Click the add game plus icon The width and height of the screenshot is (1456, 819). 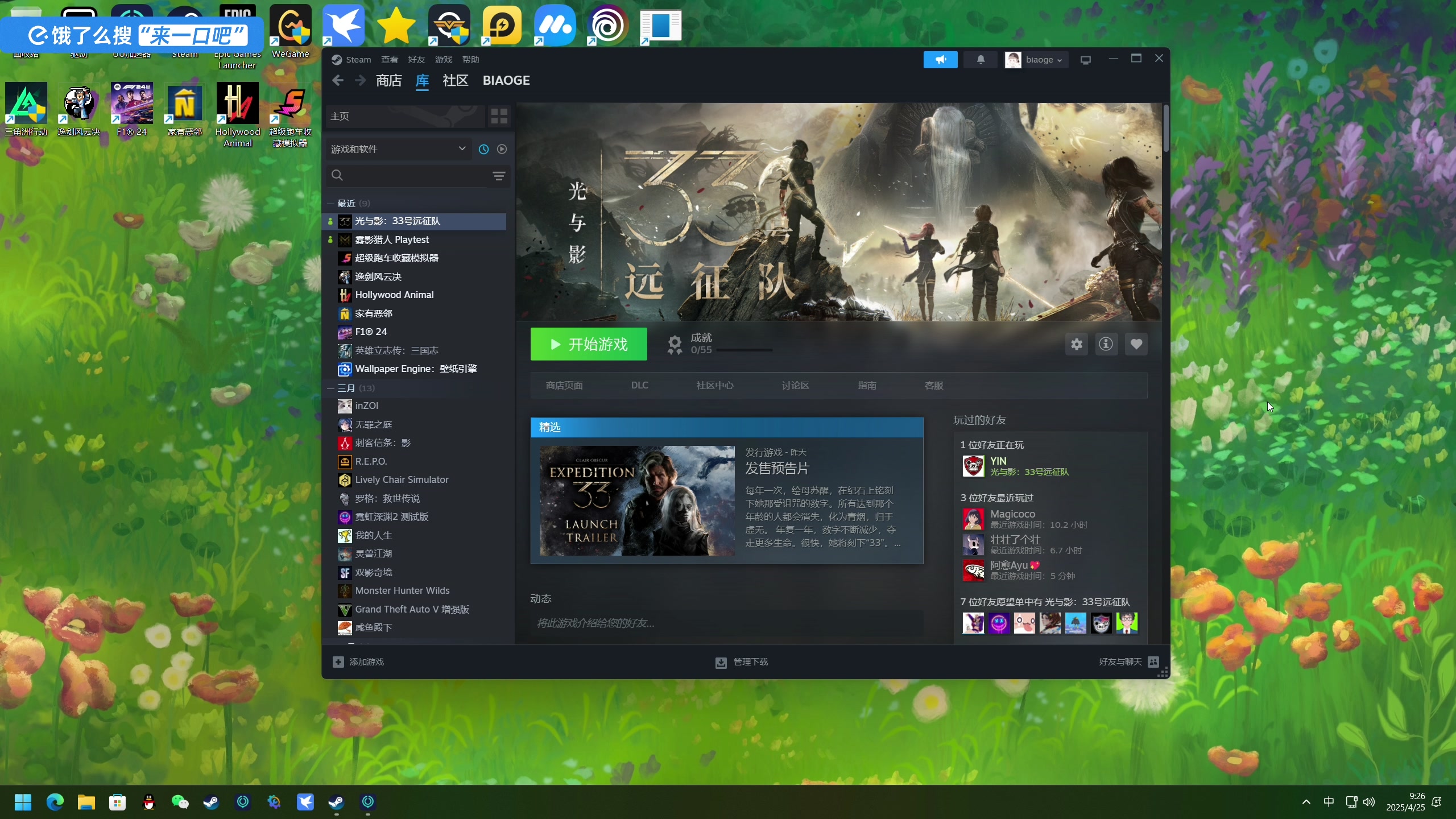click(338, 662)
